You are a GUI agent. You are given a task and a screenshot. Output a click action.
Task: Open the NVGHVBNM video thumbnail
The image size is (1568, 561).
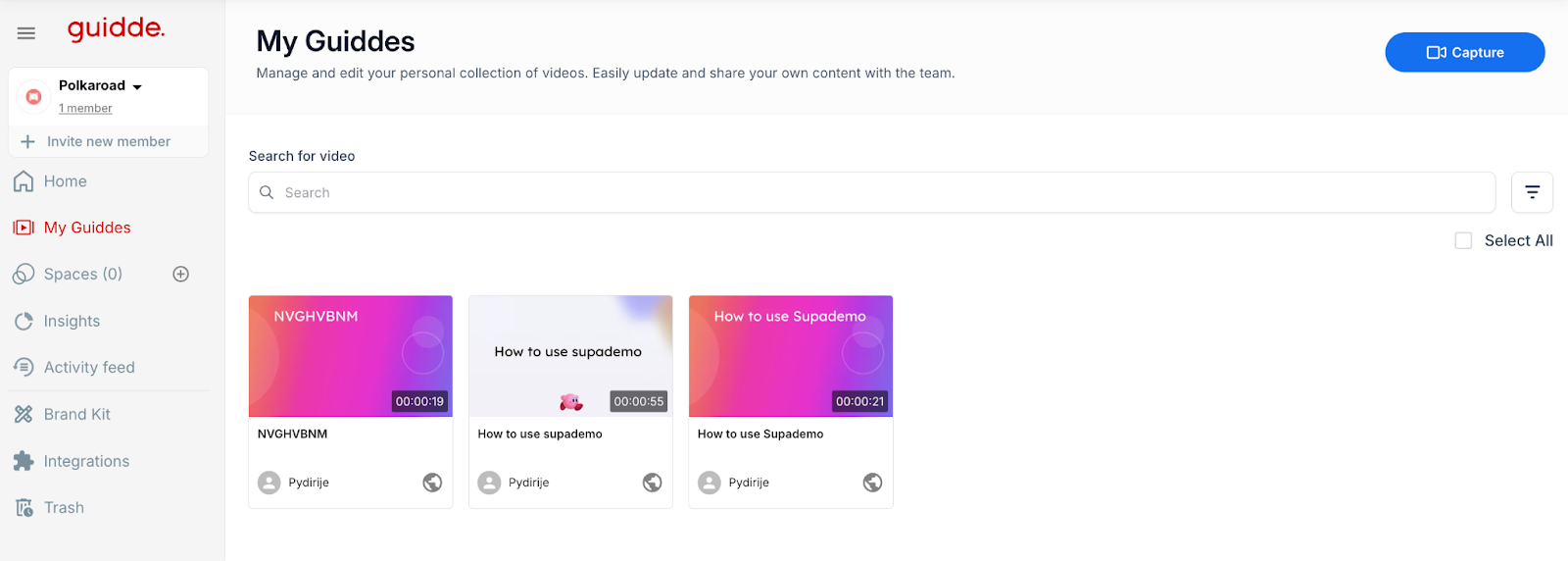[351, 356]
